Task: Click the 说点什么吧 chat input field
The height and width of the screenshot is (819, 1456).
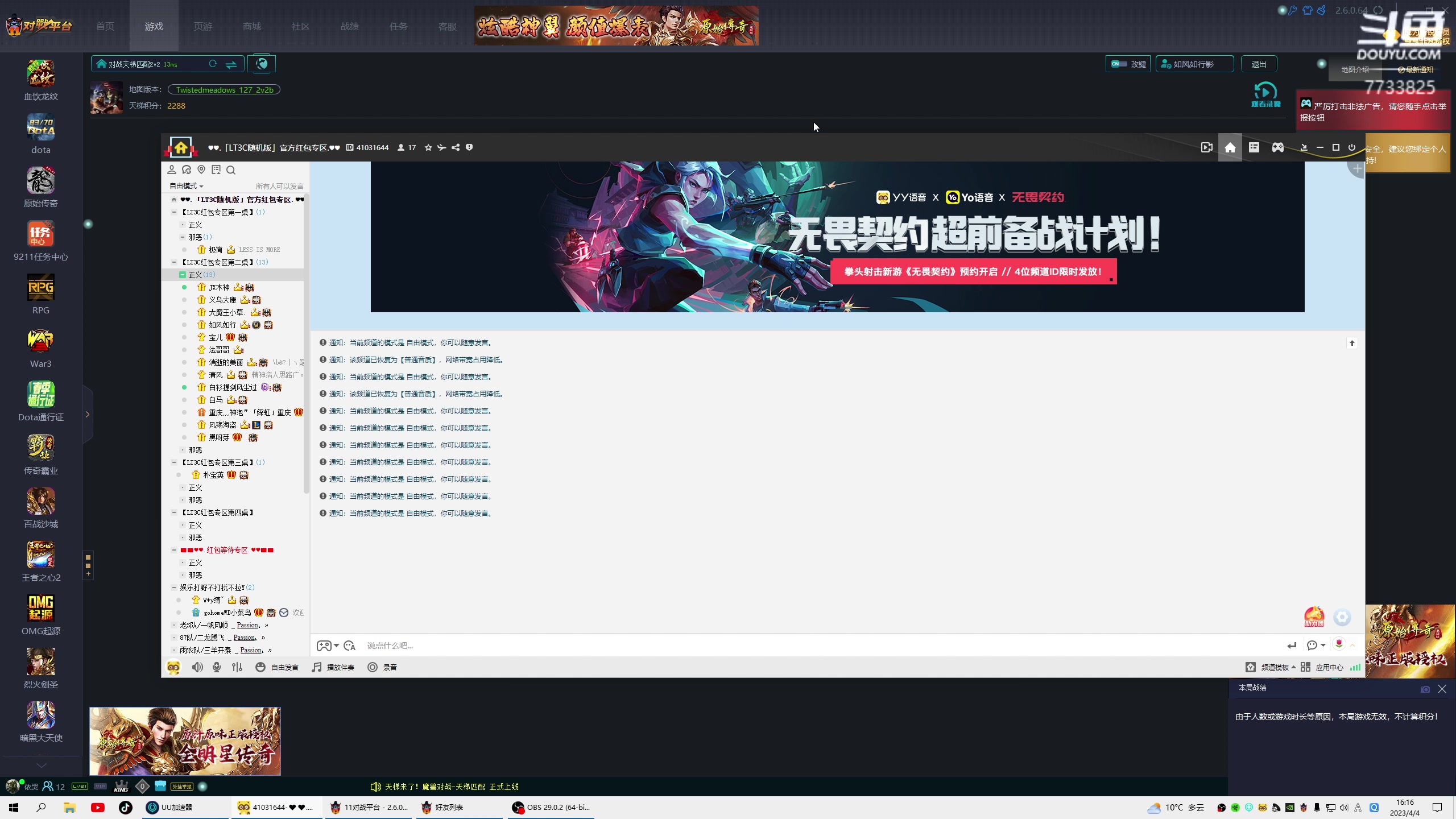Action: 819,646
